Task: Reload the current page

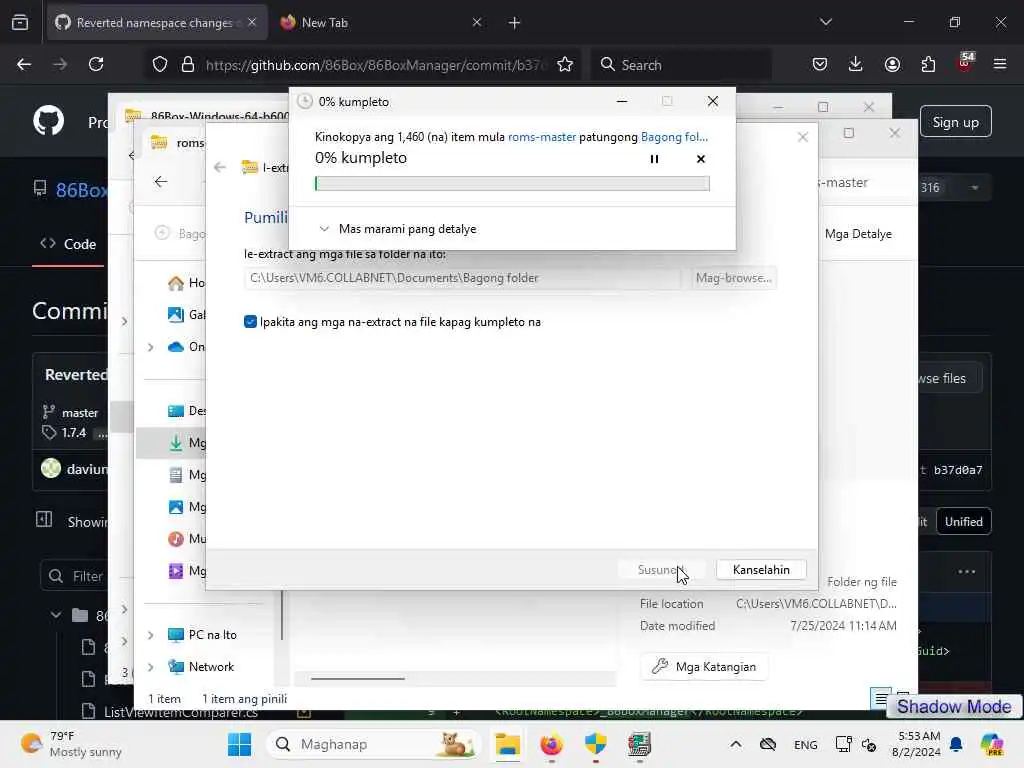Action: coord(96,64)
